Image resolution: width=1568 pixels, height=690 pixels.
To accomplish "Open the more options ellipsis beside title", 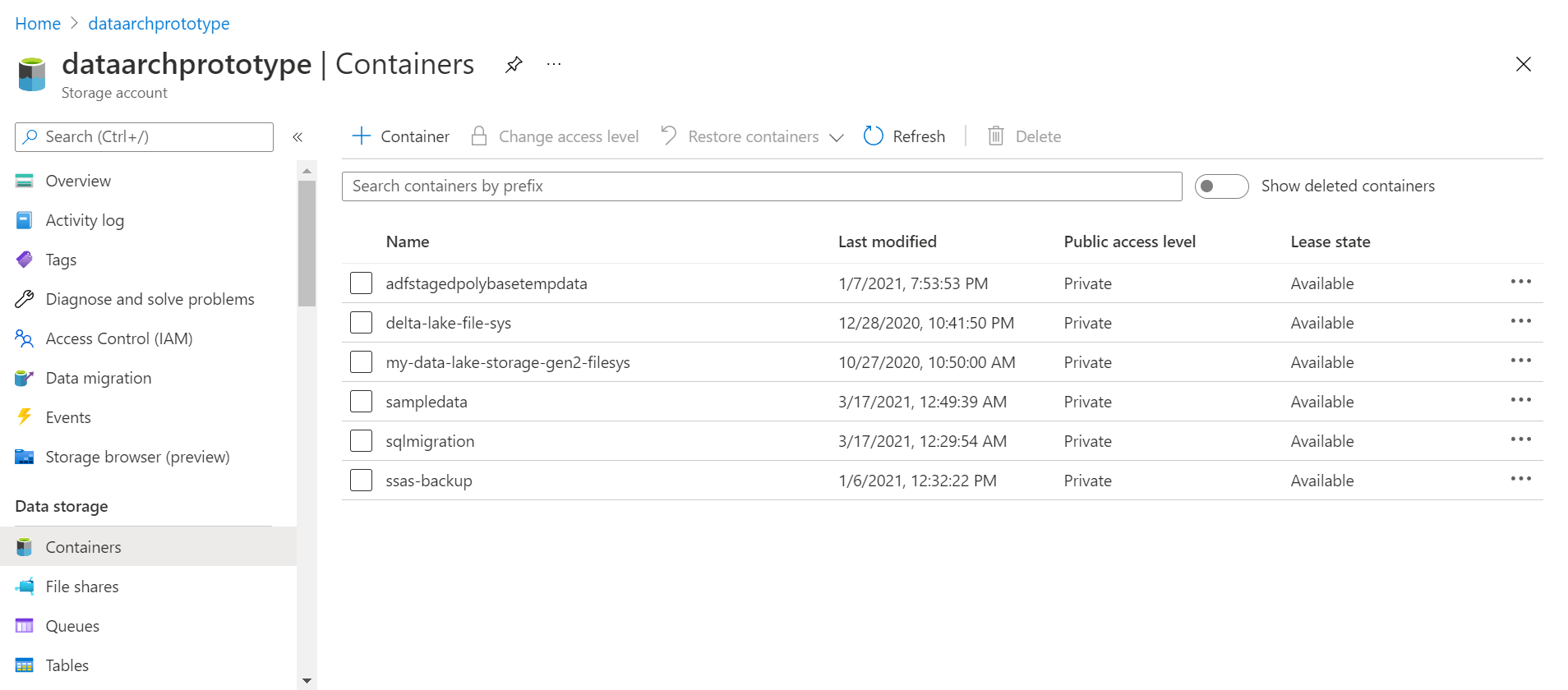I will 554,64.
